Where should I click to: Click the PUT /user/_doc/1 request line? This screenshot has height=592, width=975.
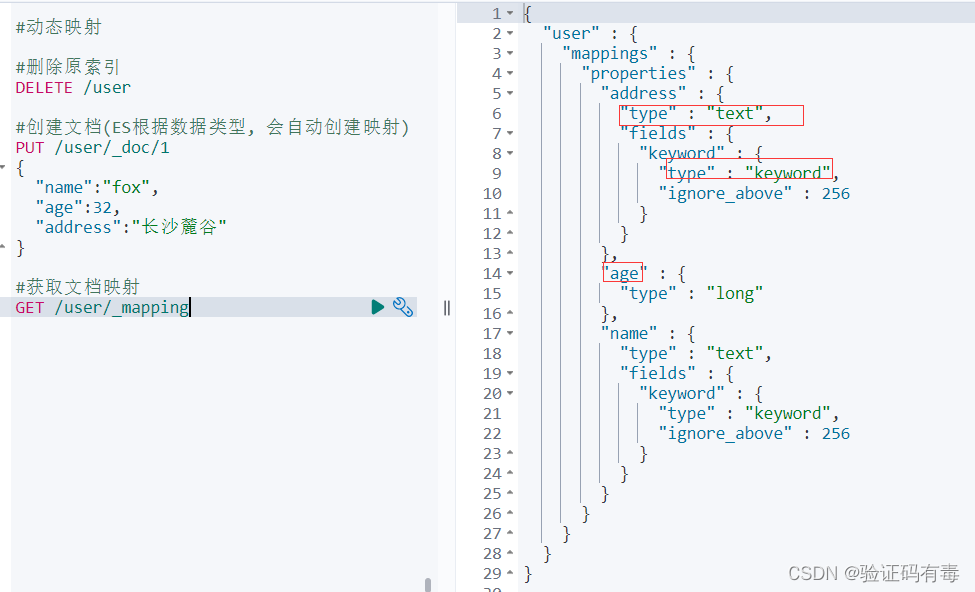point(93,147)
